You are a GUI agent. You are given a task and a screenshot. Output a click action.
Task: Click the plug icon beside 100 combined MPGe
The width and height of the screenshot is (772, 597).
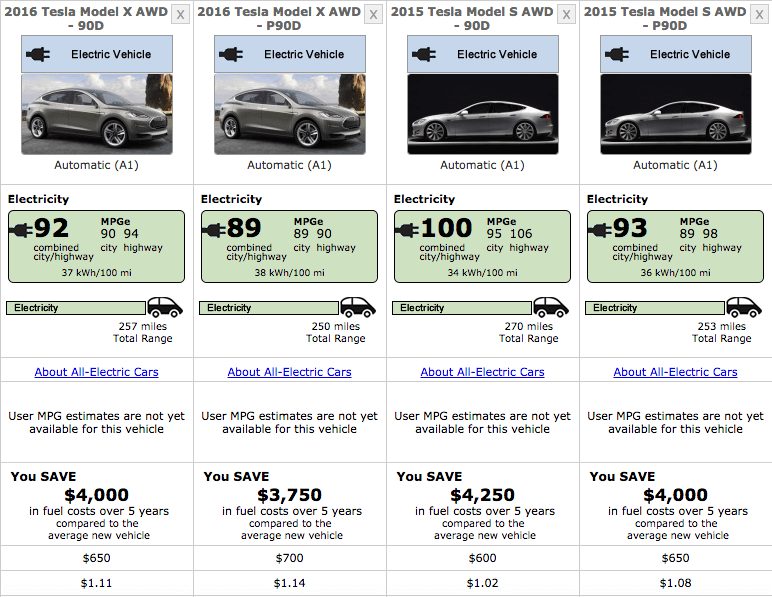[x=408, y=229]
